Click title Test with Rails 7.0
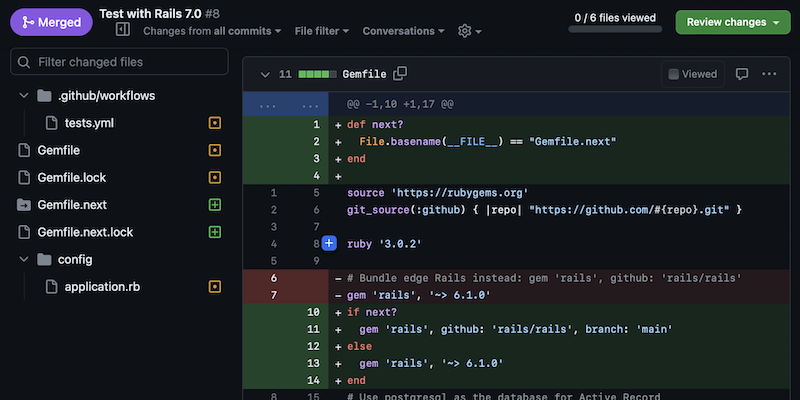This screenshot has width=800, height=400. coord(151,14)
